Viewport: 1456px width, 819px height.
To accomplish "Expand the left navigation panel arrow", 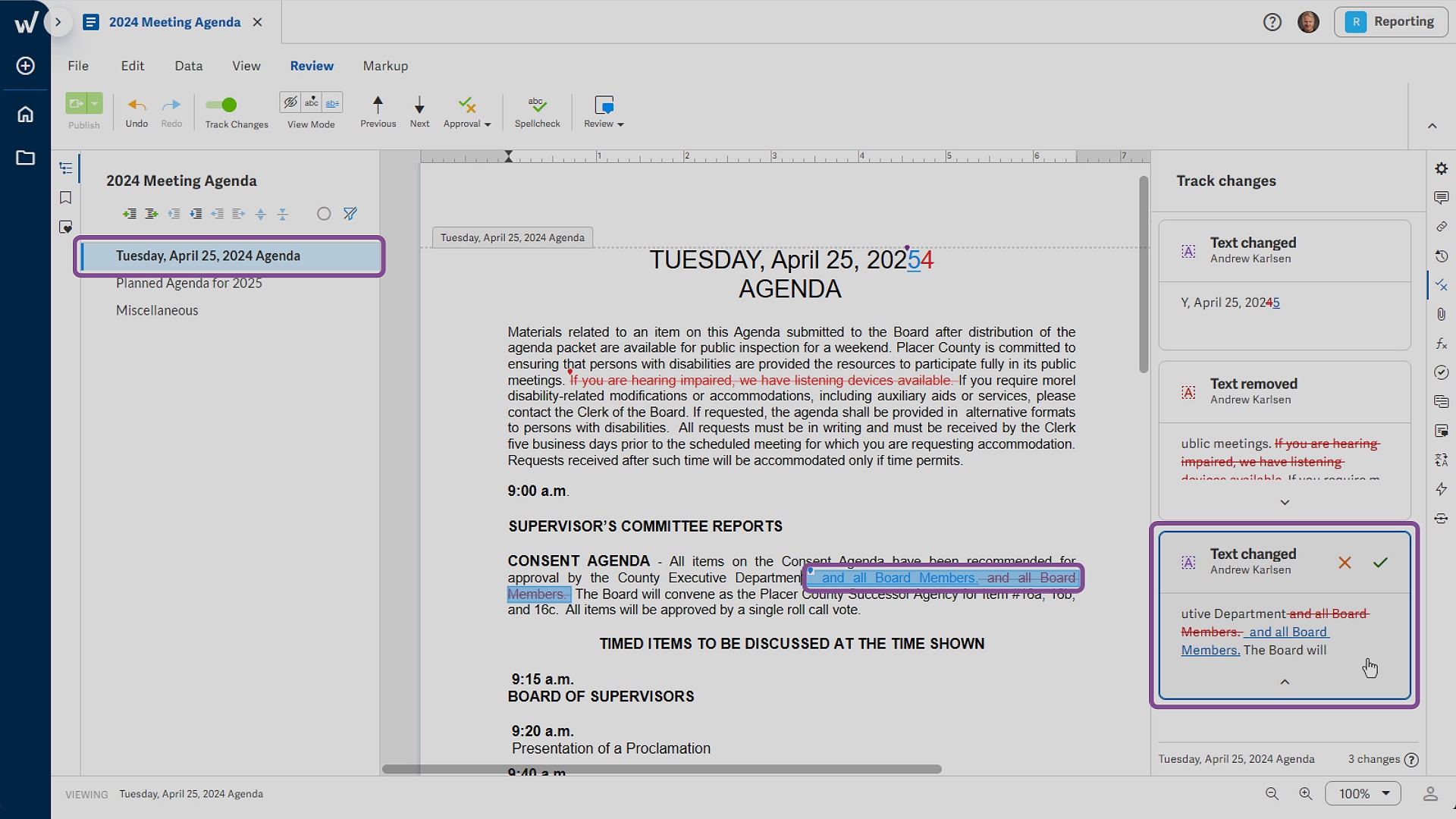I will click(58, 22).
